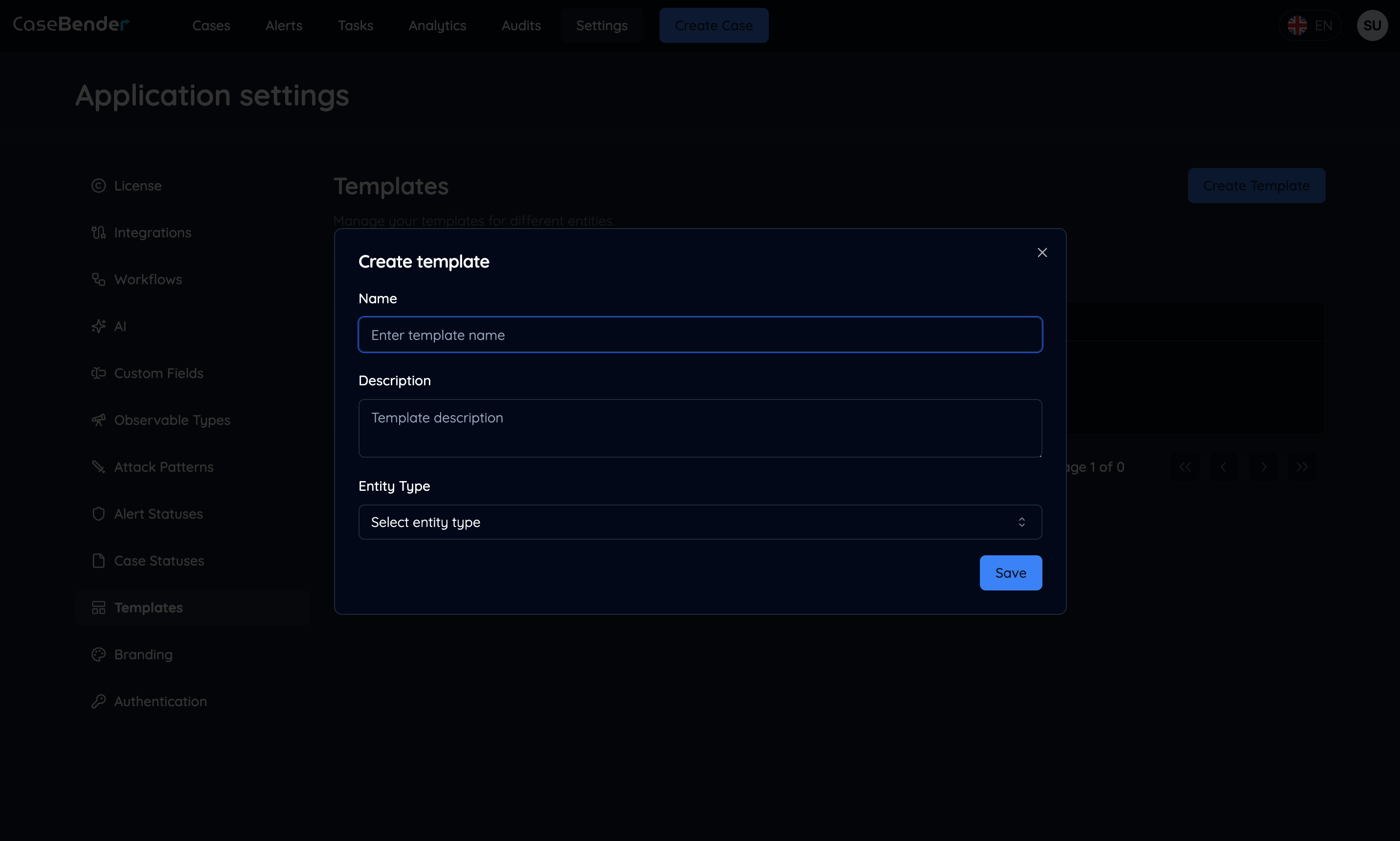
Task: Open AI settings via sparkles icon
Action: point(99,326)
